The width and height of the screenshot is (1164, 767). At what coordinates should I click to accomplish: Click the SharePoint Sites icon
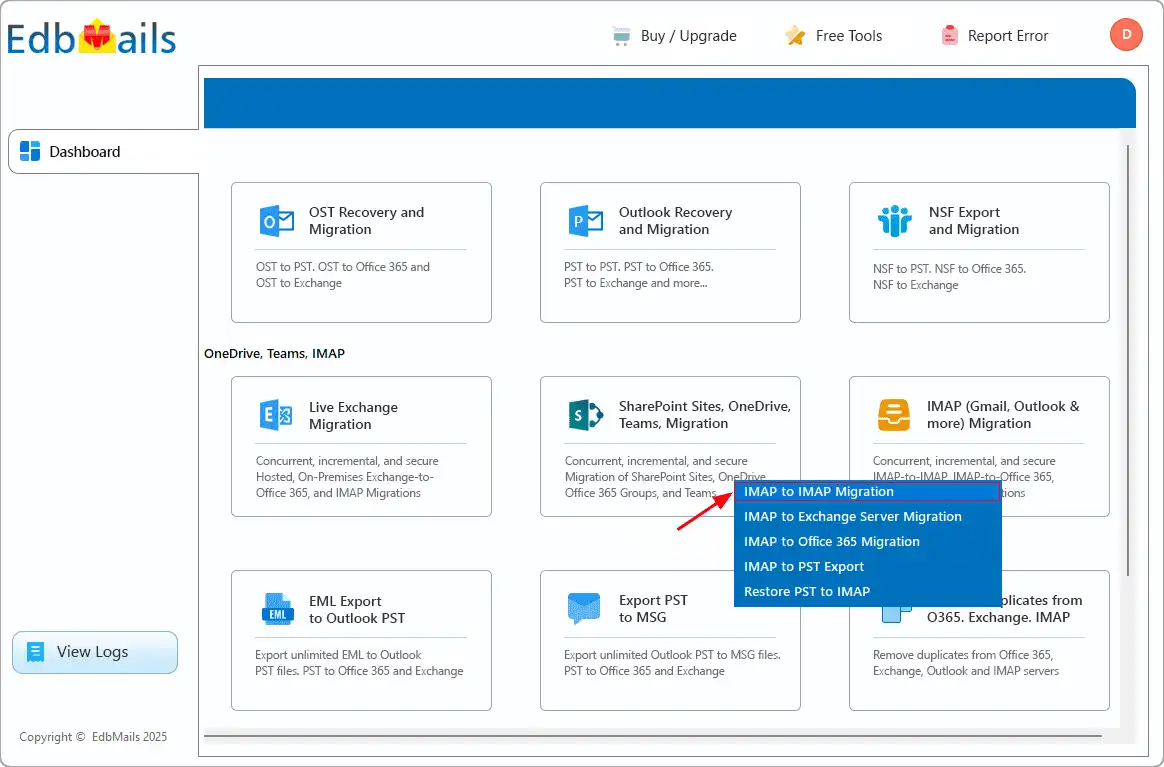click(585, 415)
